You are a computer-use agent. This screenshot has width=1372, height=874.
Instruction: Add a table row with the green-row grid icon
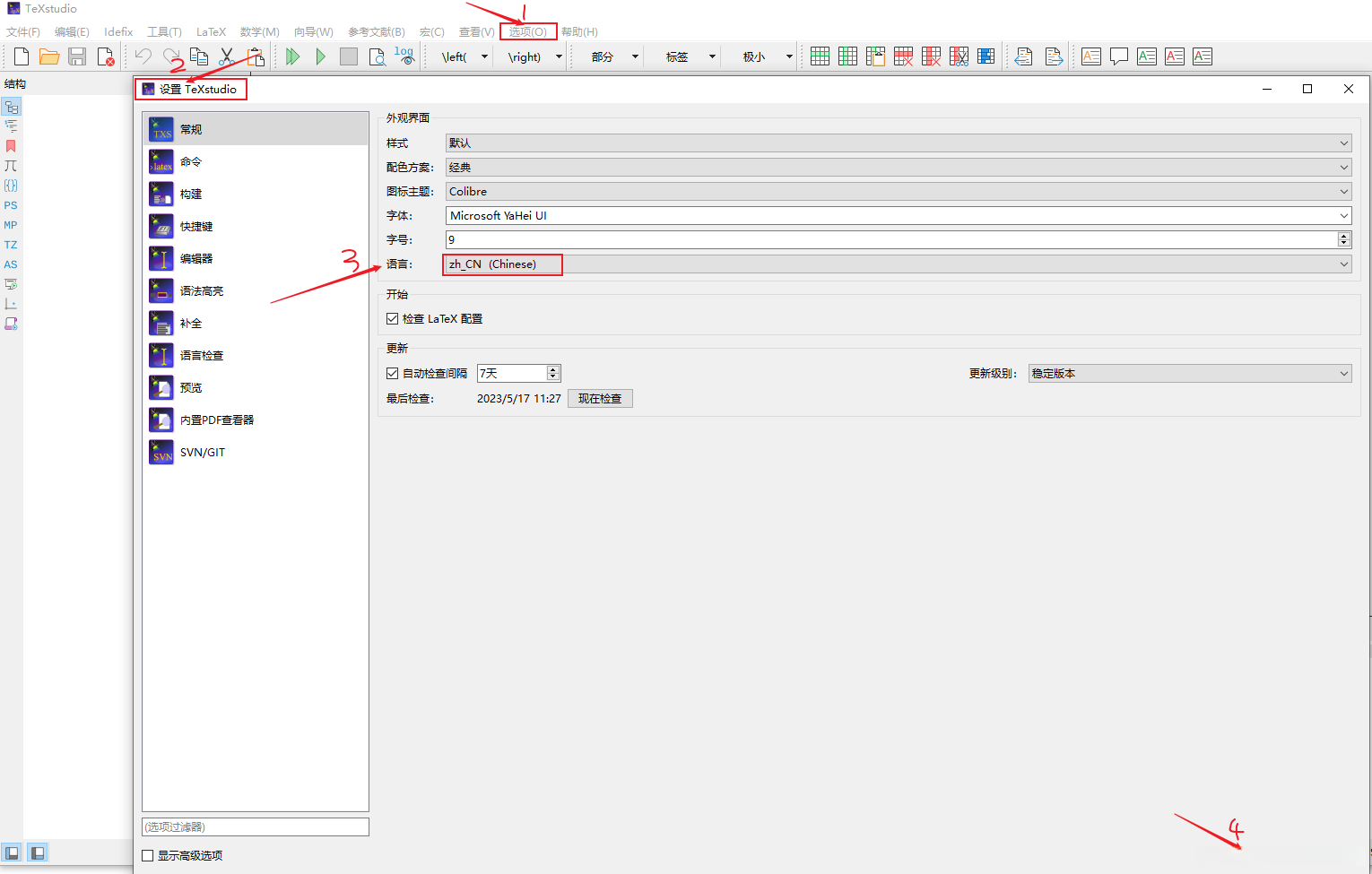coord(820,56)
